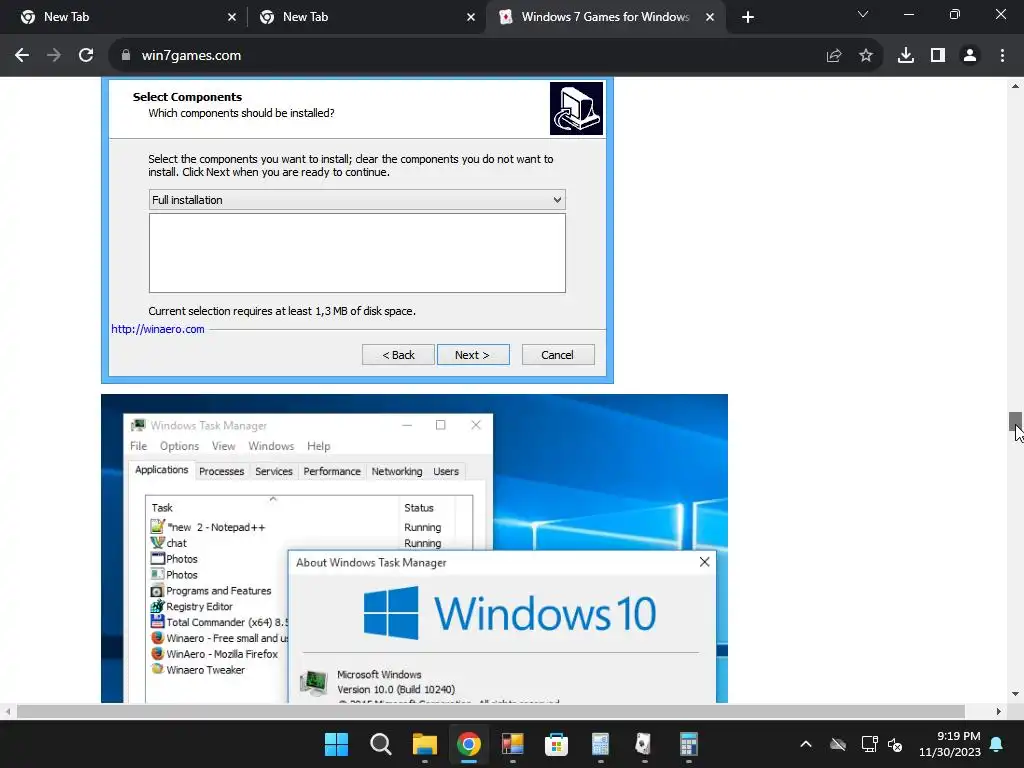Reload the win7games.com page
The width and height of the screenshot is (1024, 768).
(x=86, y=56)
